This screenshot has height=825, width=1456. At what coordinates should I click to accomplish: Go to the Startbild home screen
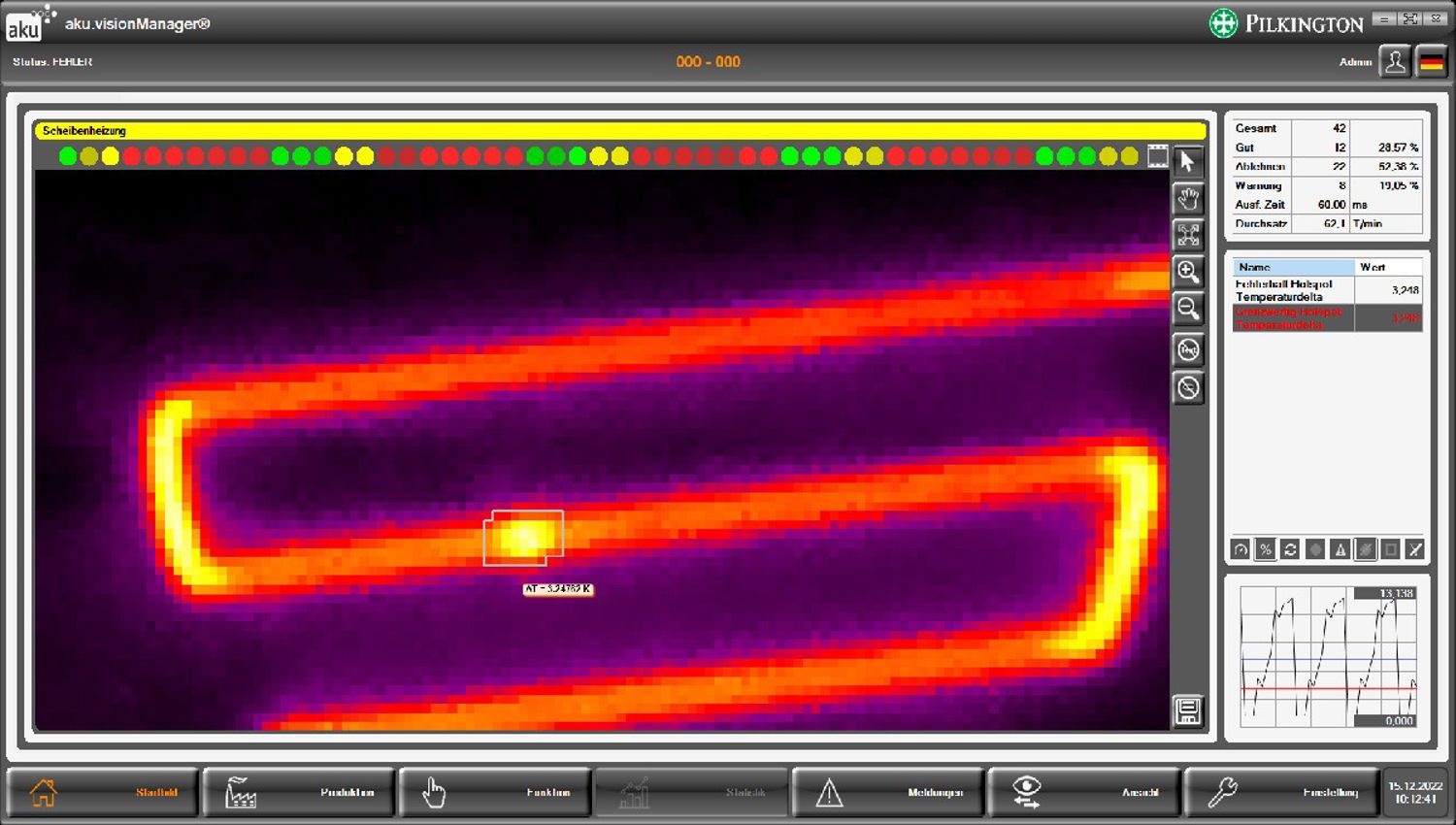pyautogui.click(x=103, y=792)
